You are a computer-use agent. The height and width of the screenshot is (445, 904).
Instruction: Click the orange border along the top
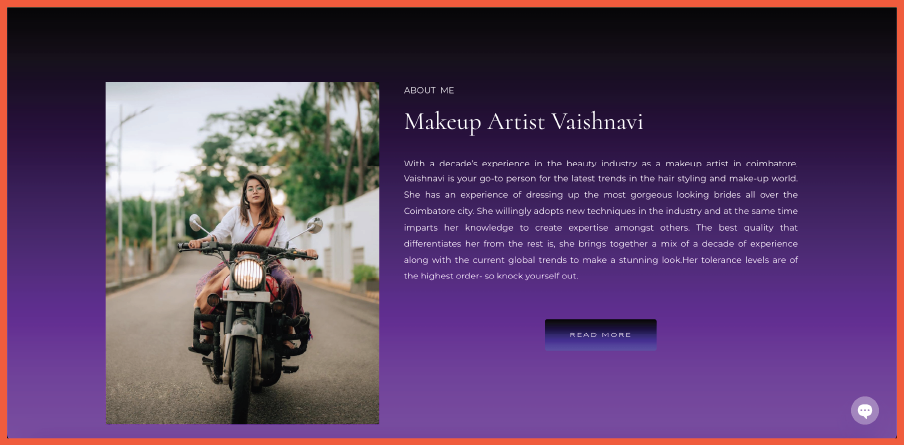pyautogui.click(x=452, y=3)
